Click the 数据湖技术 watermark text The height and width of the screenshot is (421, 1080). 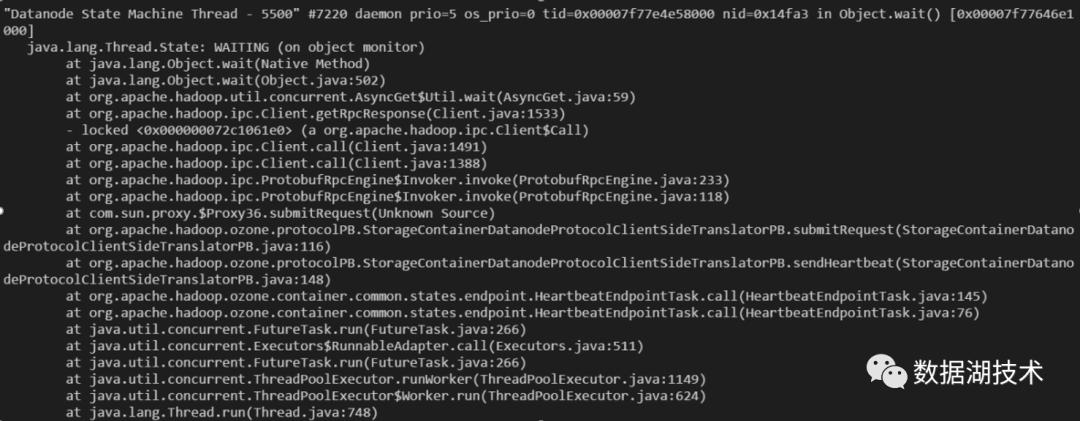coord(977,374)
